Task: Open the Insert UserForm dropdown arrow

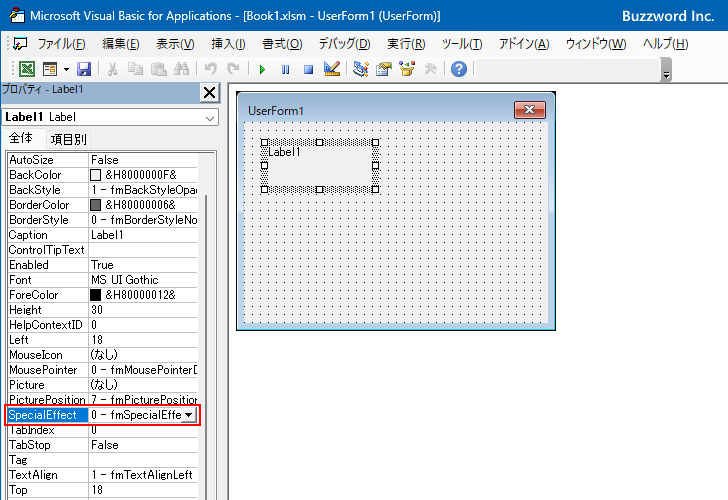Action: (x=66, y=70)
